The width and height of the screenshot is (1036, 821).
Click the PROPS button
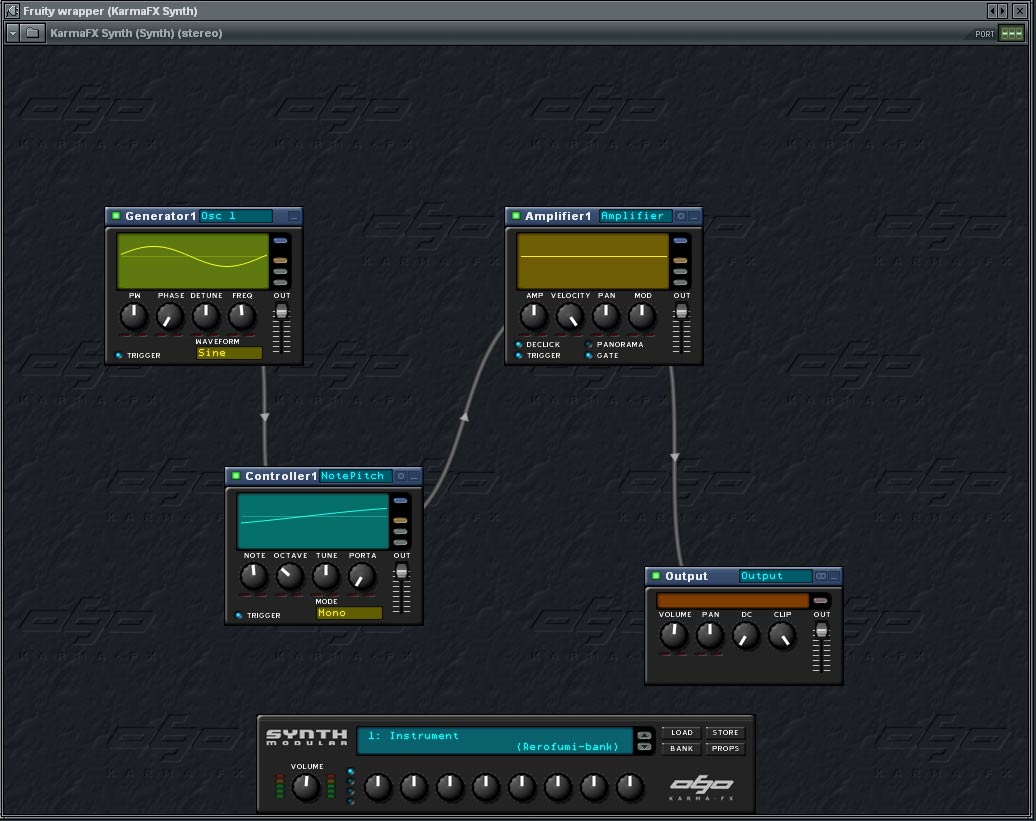point(725,748)
